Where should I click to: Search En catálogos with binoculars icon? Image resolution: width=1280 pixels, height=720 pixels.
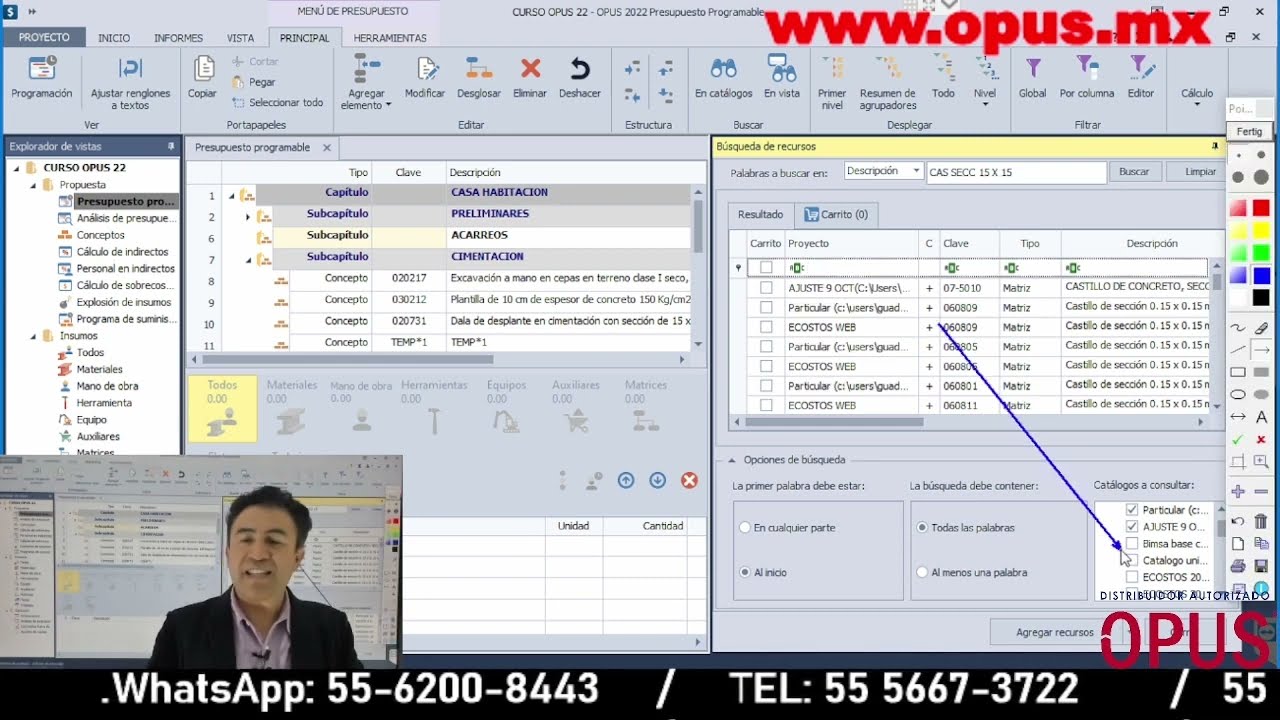click(x=724, y=69)
